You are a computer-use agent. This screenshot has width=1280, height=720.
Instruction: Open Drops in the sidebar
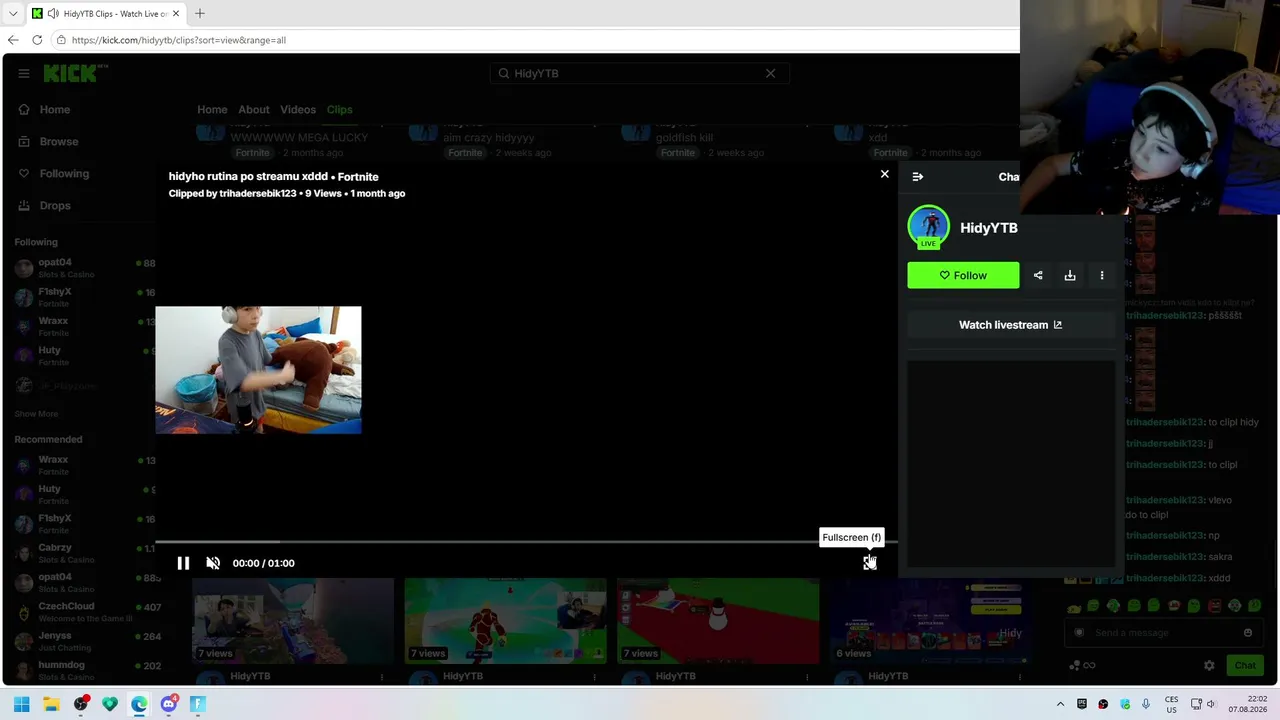pos(55,205)
